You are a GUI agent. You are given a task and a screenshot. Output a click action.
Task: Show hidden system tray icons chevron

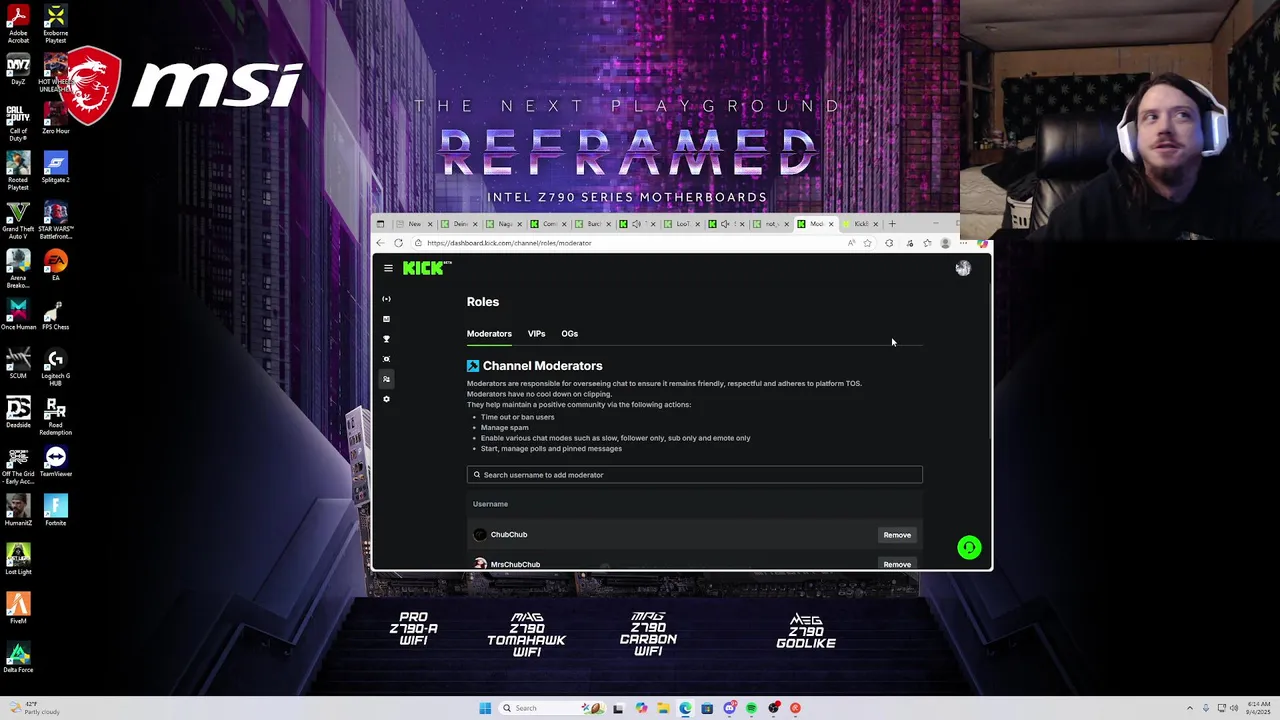tap(1189, 708)
